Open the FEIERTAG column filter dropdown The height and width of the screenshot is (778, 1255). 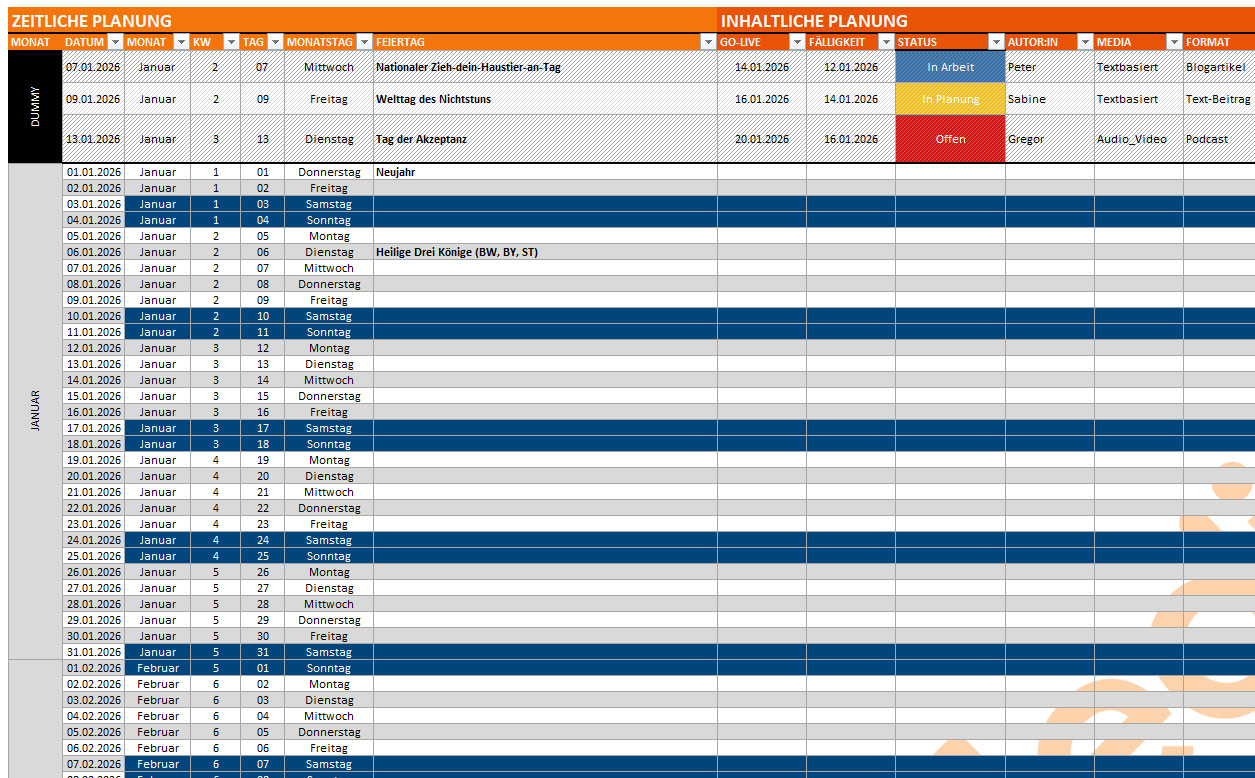point(709,42)
